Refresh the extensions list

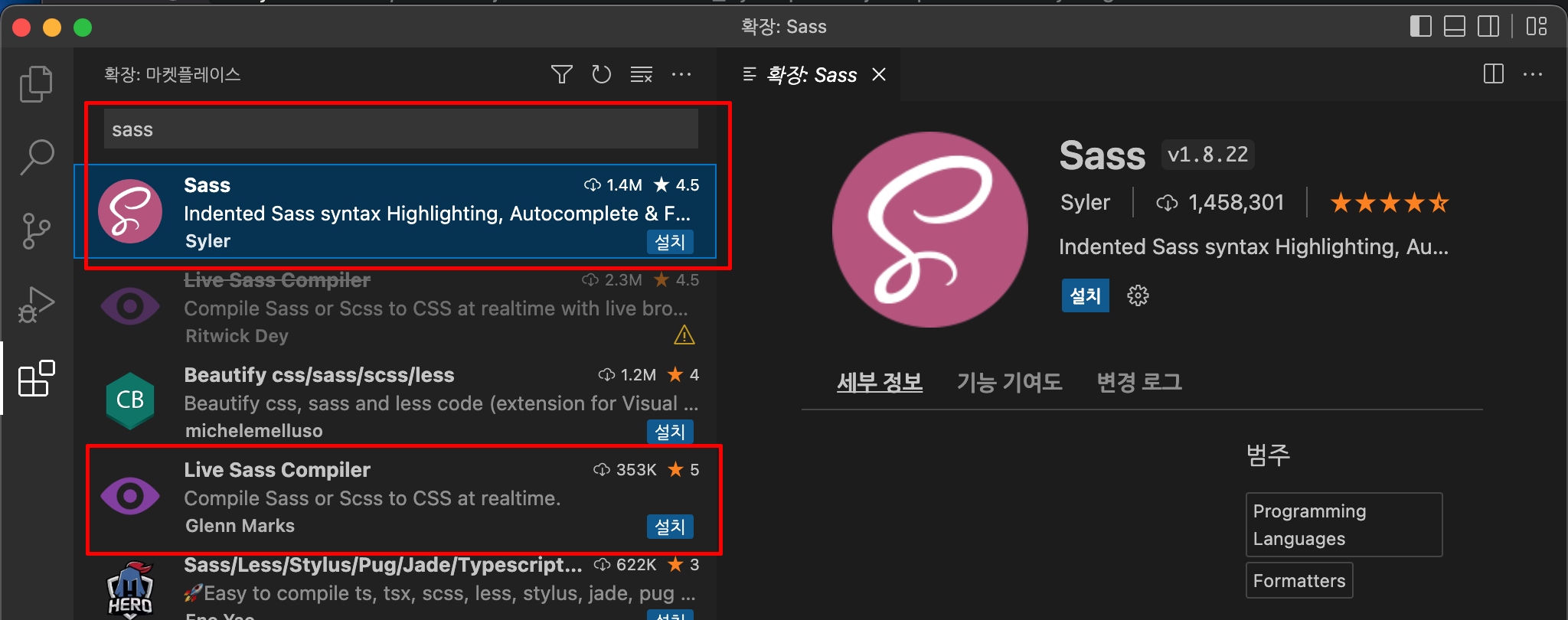coord(602,74)
